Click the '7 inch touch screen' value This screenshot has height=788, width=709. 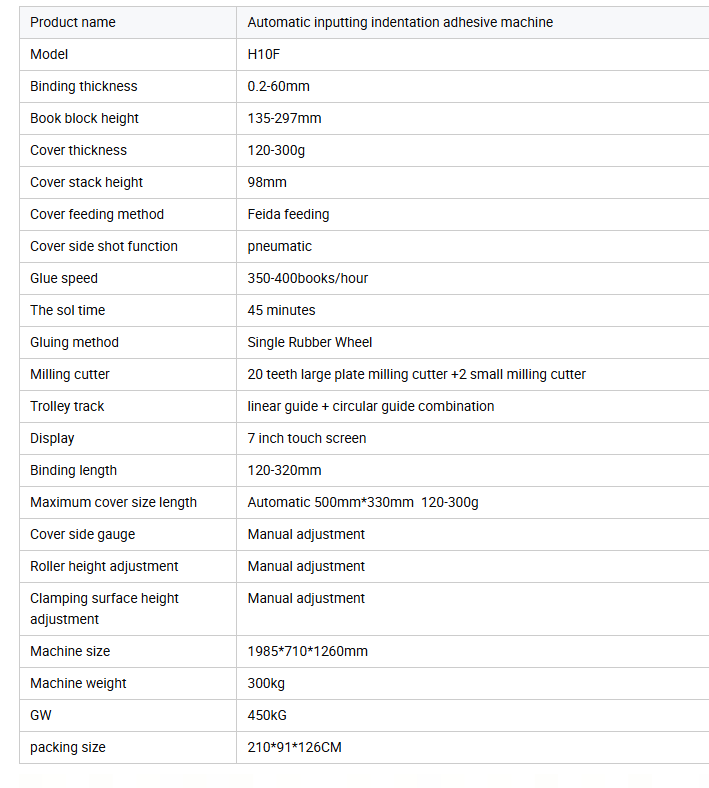[307, 439]
